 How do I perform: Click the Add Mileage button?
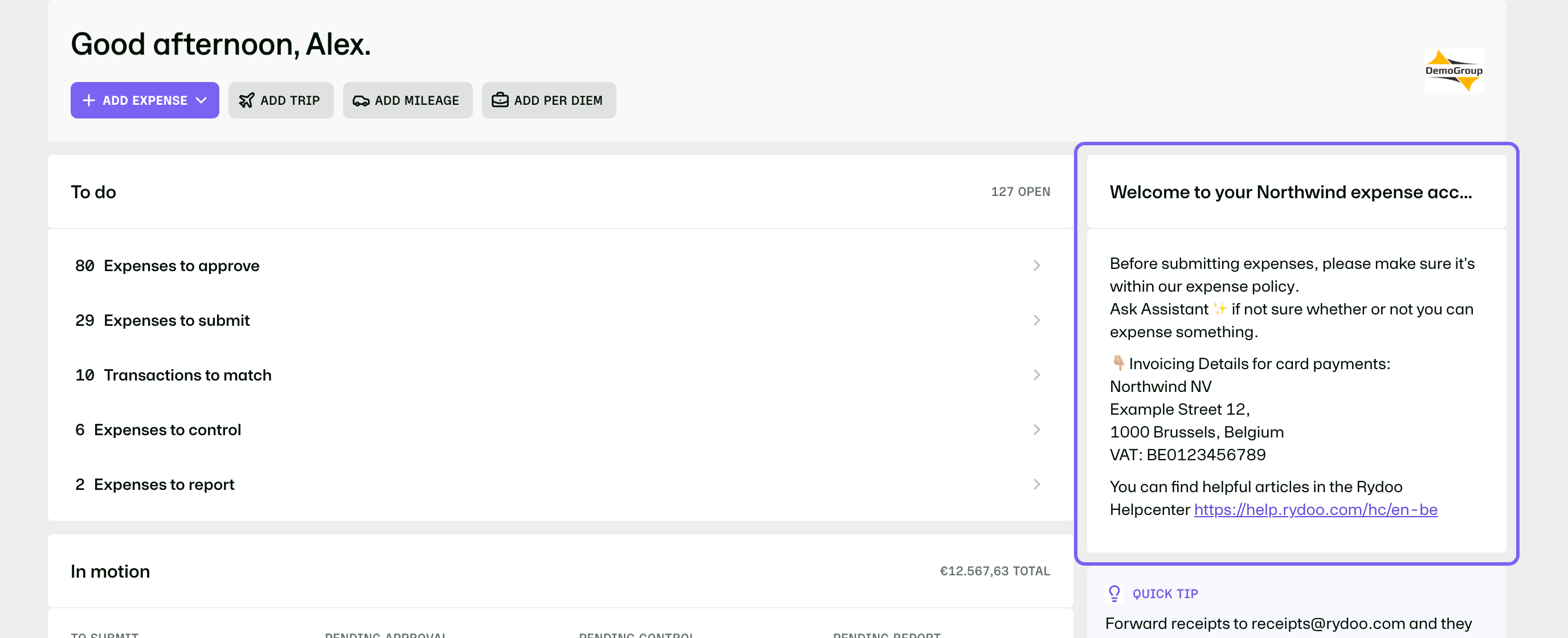tap(407, 100)
